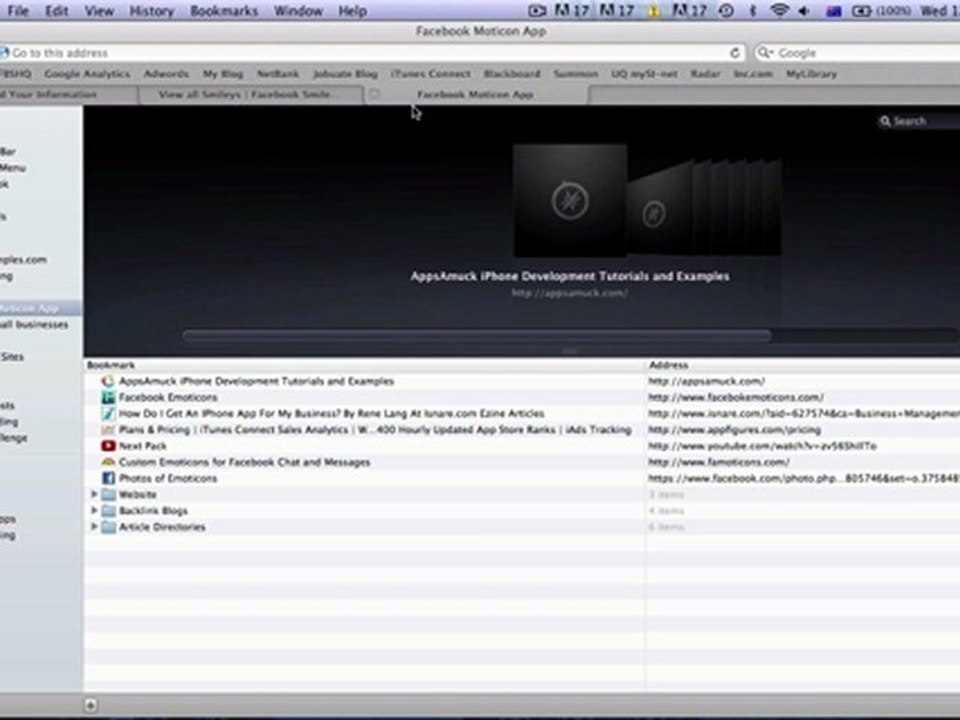960x720 pixels.
Task: Open the History menu
Action: click(151, 11)
